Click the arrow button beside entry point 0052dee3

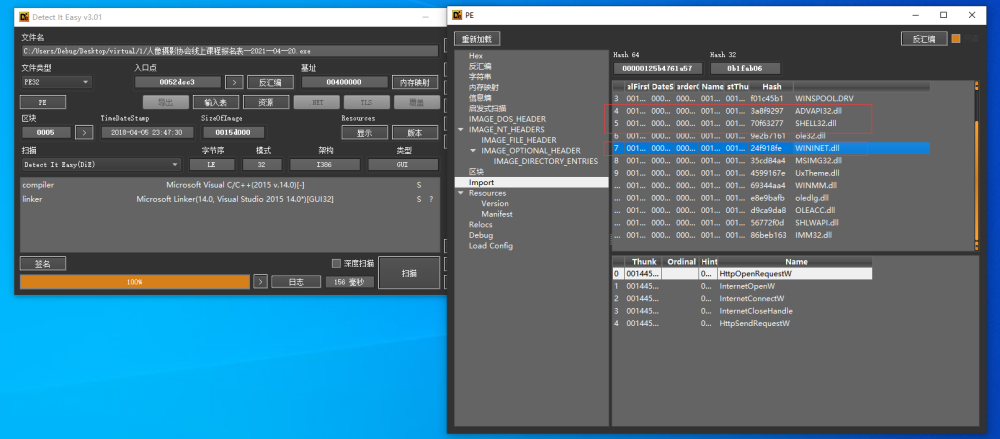[234, 82]
